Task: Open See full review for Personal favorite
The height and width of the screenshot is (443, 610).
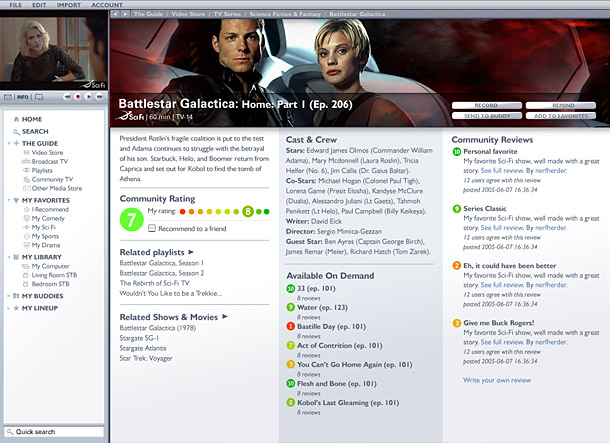Action: click(502, 171)
